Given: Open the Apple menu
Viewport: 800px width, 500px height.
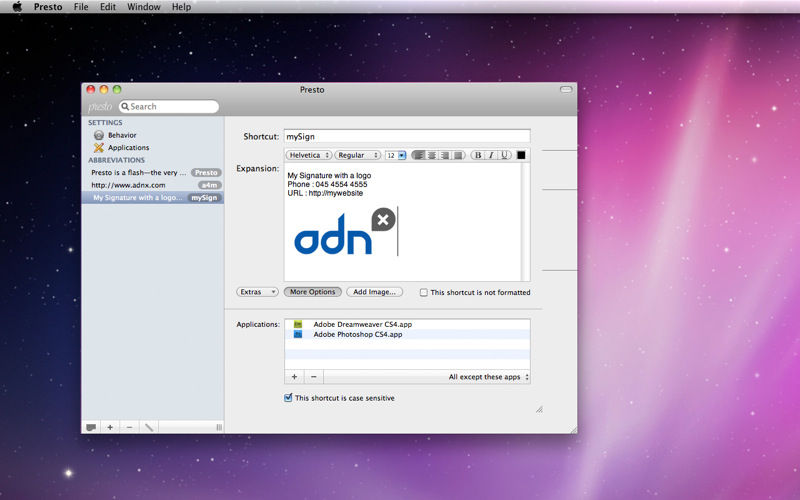Looking at the screenshot, I should point(17,7).
